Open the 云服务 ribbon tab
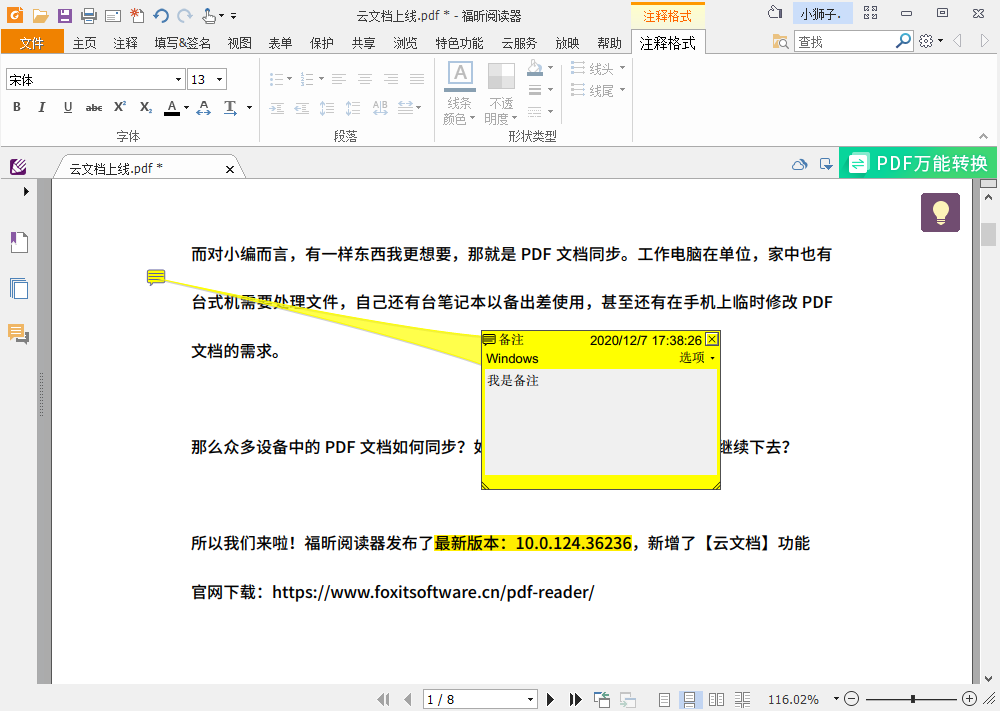The image size is (1000, 711). click(x=519, y=43)
